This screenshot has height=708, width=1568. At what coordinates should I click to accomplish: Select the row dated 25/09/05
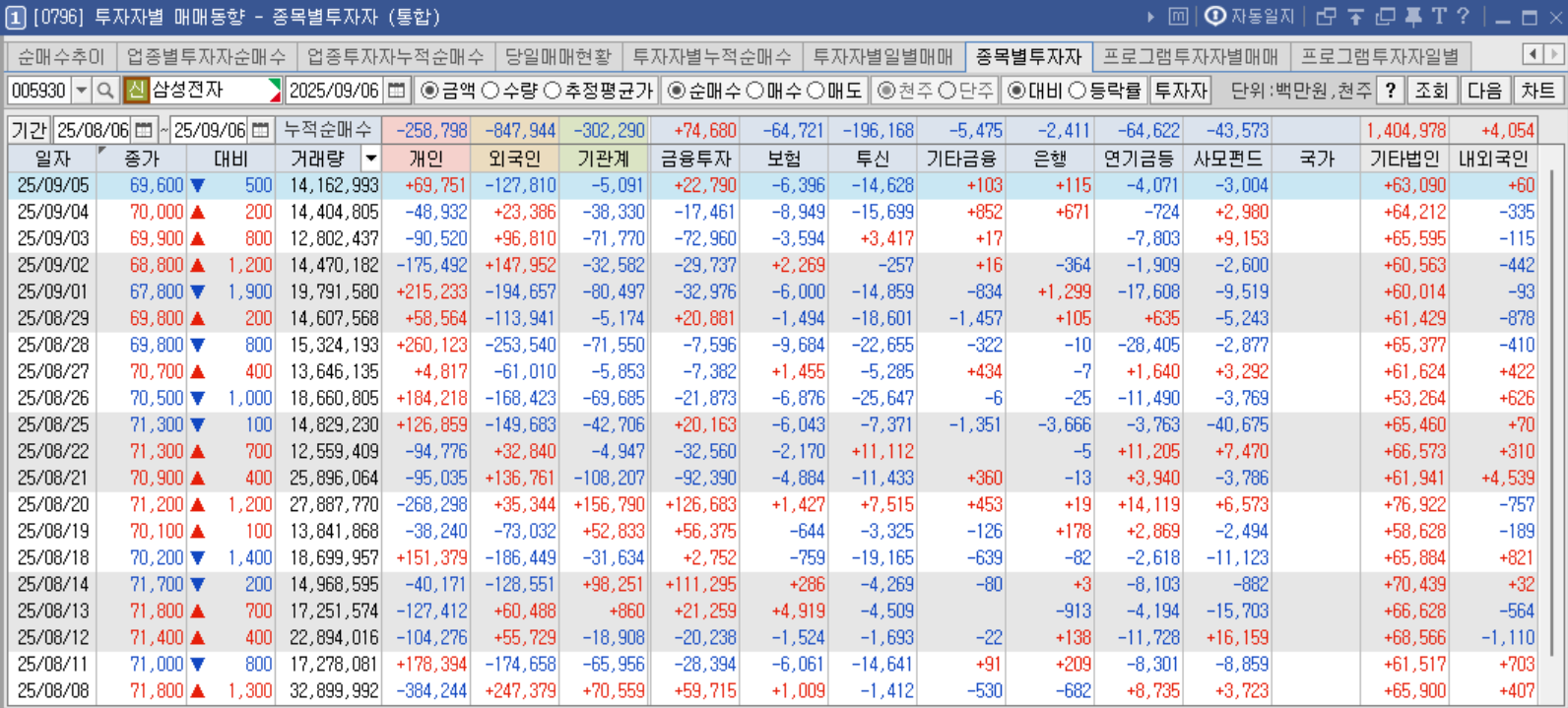pos(773,185)
